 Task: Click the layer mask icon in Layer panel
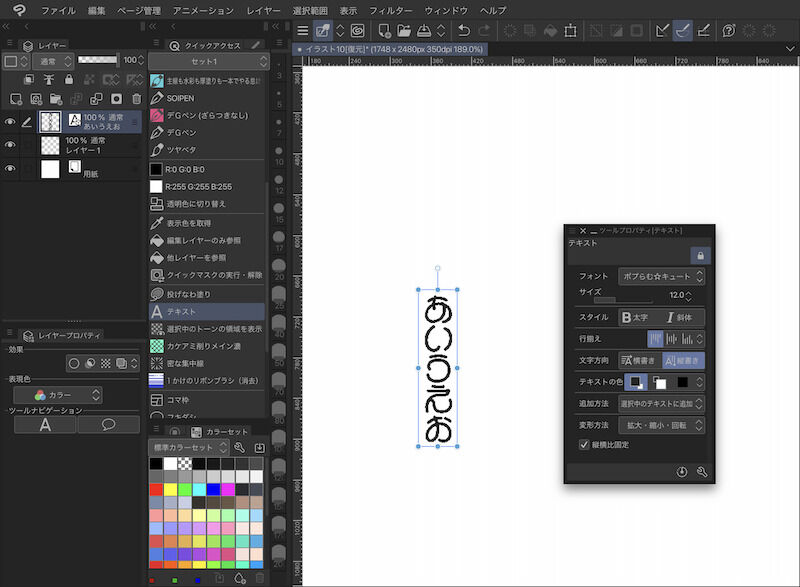[116, 98]
